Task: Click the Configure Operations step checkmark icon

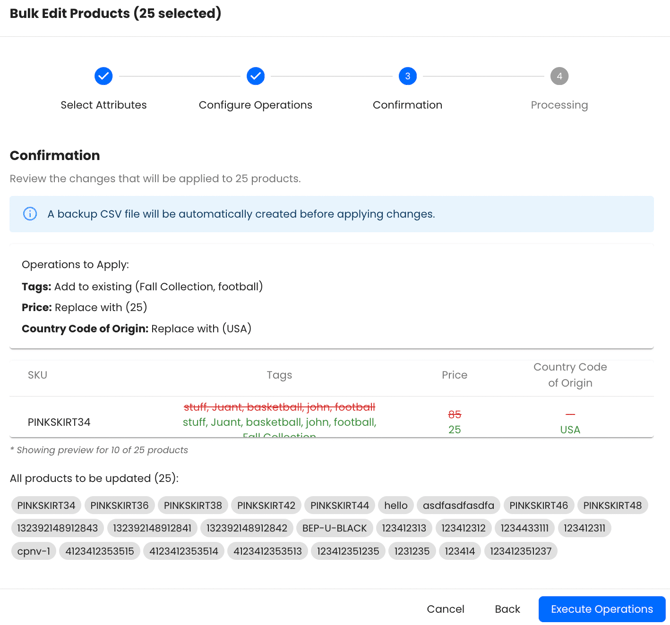Action: coord(255,76)
